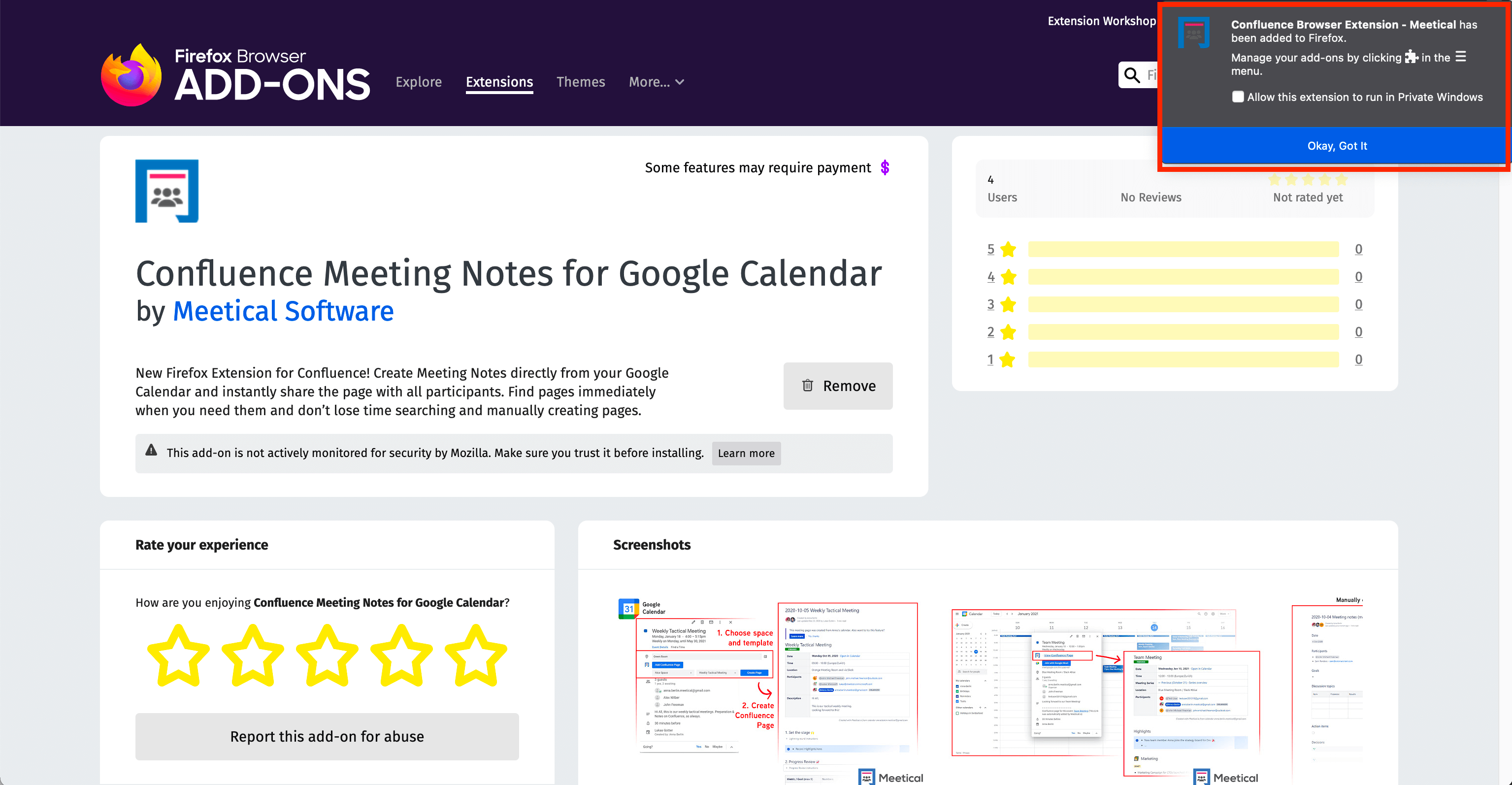The image size is (1512, 785).
Task: Click the purple dollar payment icon
Action: pyautogui.click(x=885, y=168)
